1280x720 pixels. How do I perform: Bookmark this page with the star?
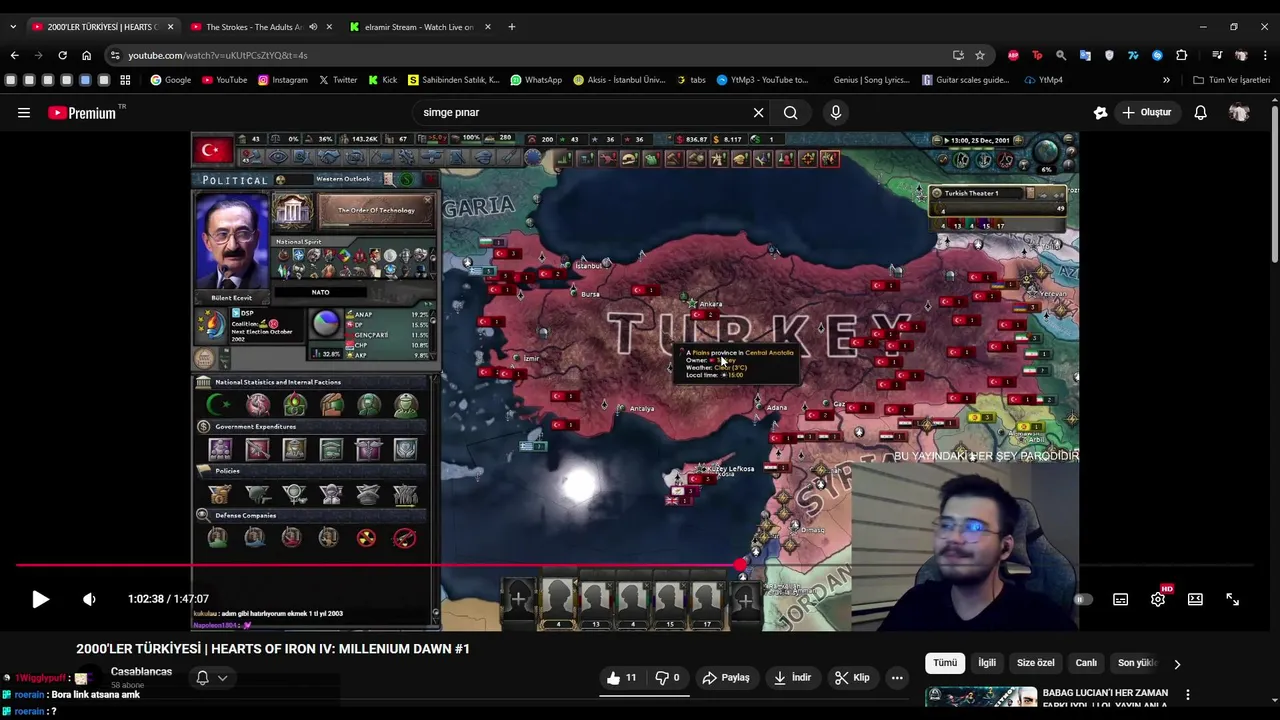[x=980, y=55]
